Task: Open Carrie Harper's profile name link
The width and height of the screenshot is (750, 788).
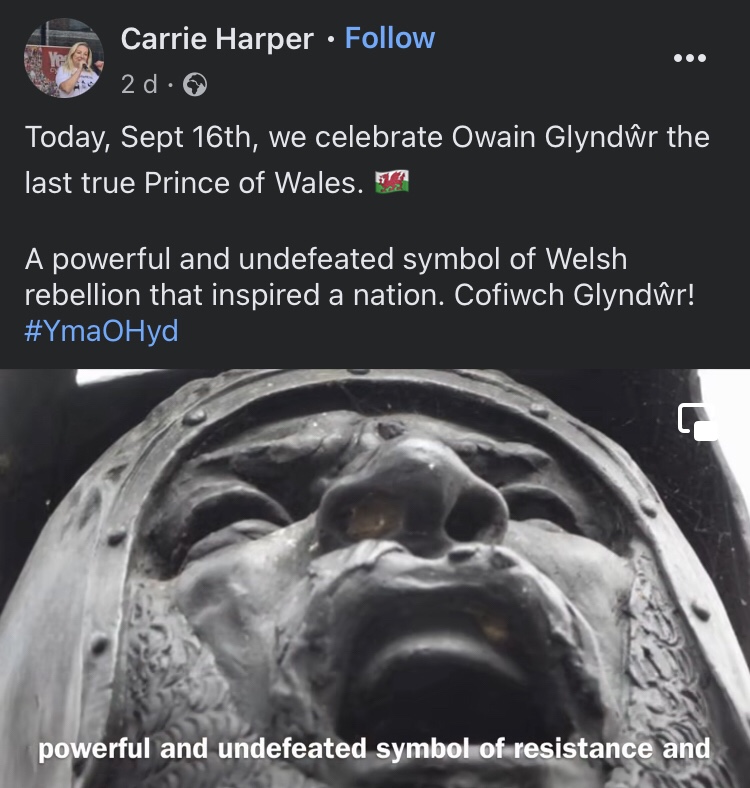Action: click(217, 39)
